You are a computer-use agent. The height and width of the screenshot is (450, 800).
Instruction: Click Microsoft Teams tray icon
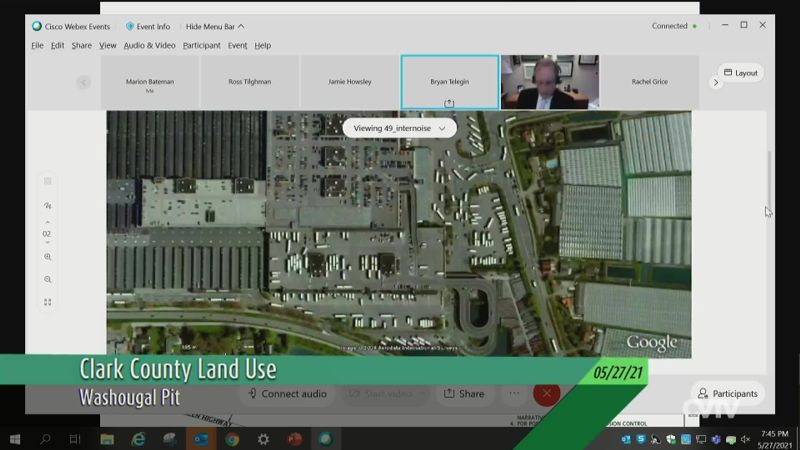(x=716, y=439)
